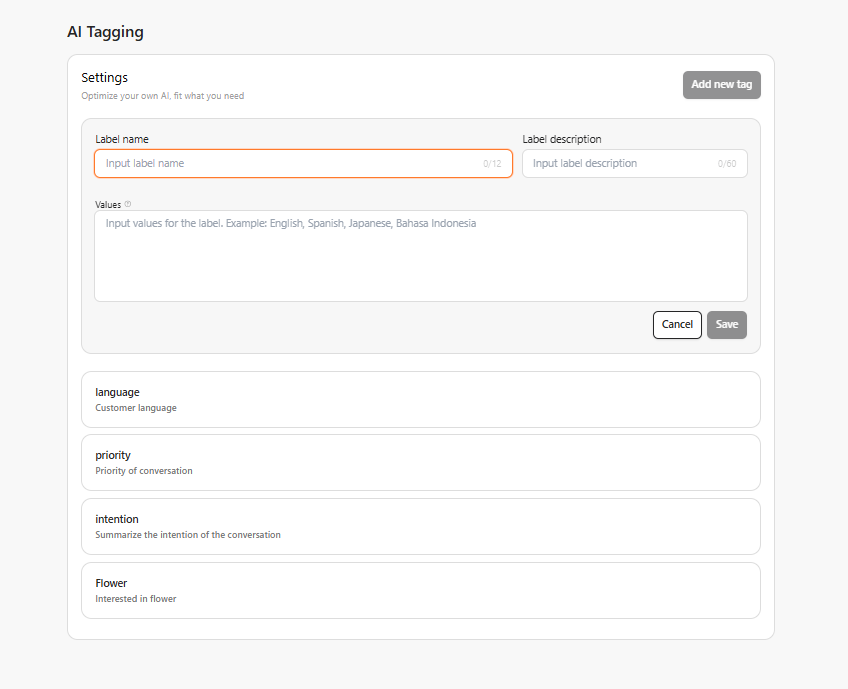Click the "Values" field caption
The width and height of the screenshot is (848, 689).
tap(108, 204)
